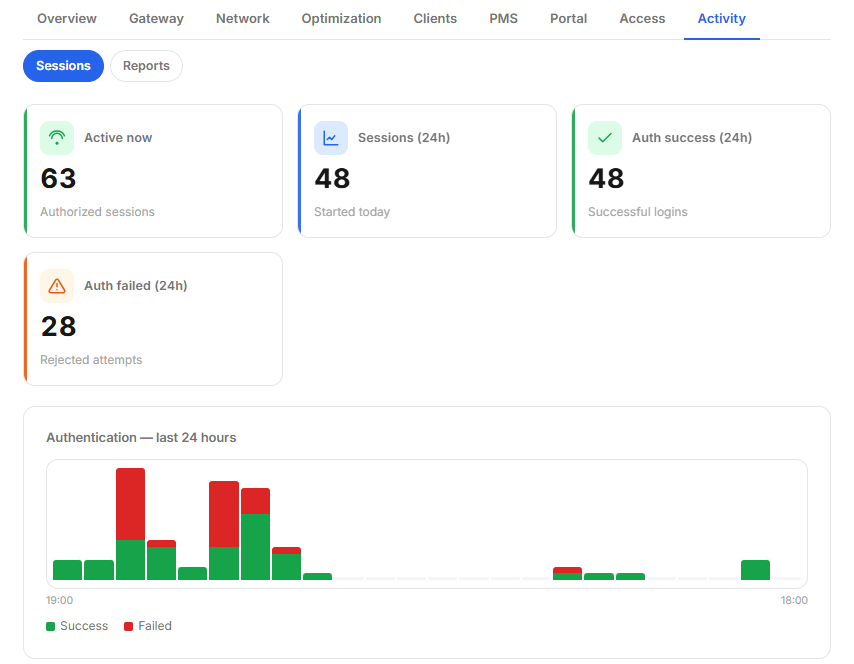Click the warning triangle icon on Auth failed card

pos(57,286)
